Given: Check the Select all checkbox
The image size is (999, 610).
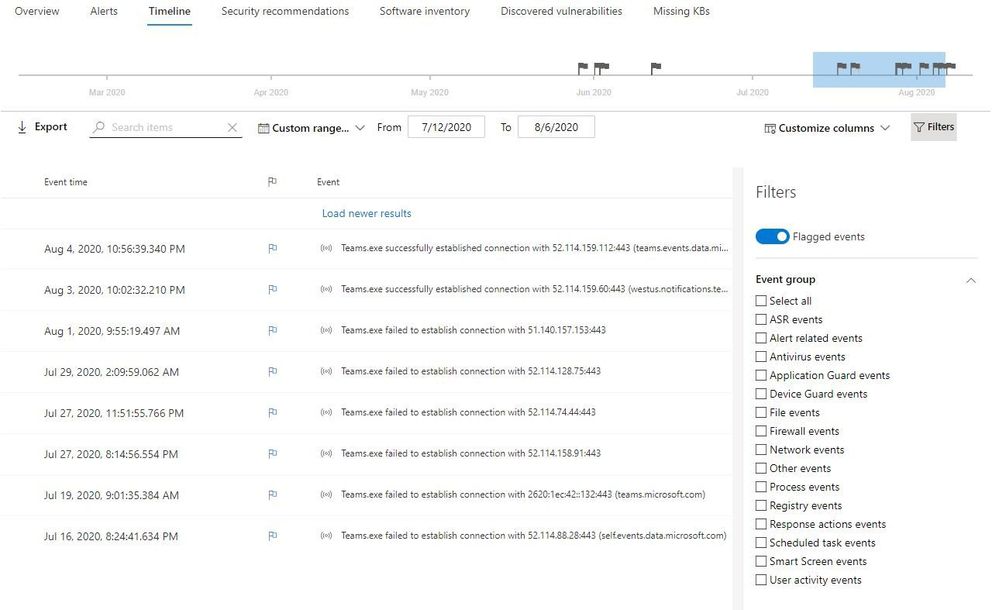Looking at the screenshot, I should 761,300.
